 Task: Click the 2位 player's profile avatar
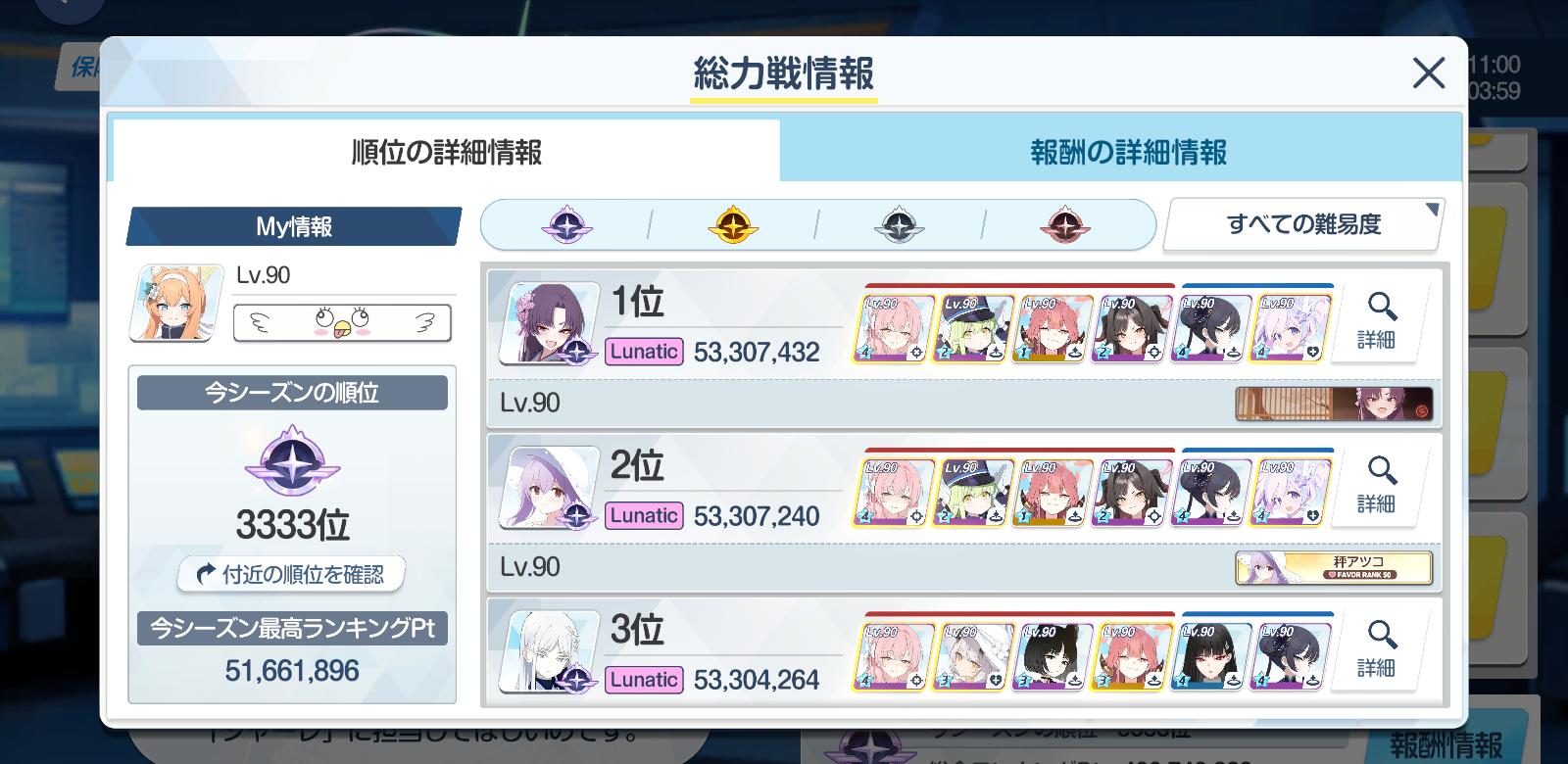click(x=549, y=488)
